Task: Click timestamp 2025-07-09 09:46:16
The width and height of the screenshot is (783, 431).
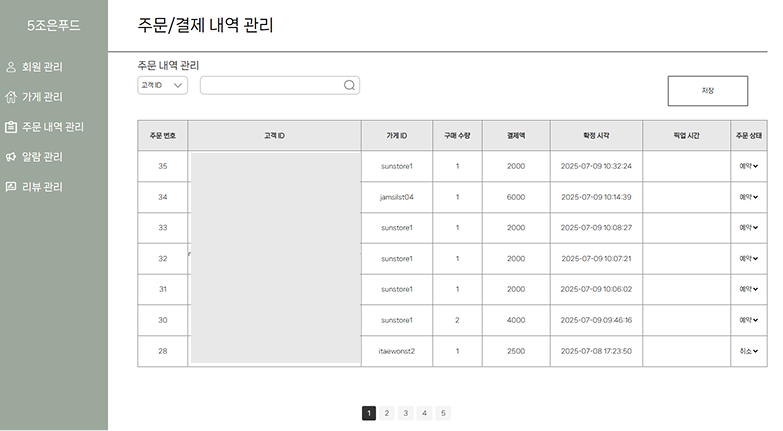Action: [x=596, y=320]
